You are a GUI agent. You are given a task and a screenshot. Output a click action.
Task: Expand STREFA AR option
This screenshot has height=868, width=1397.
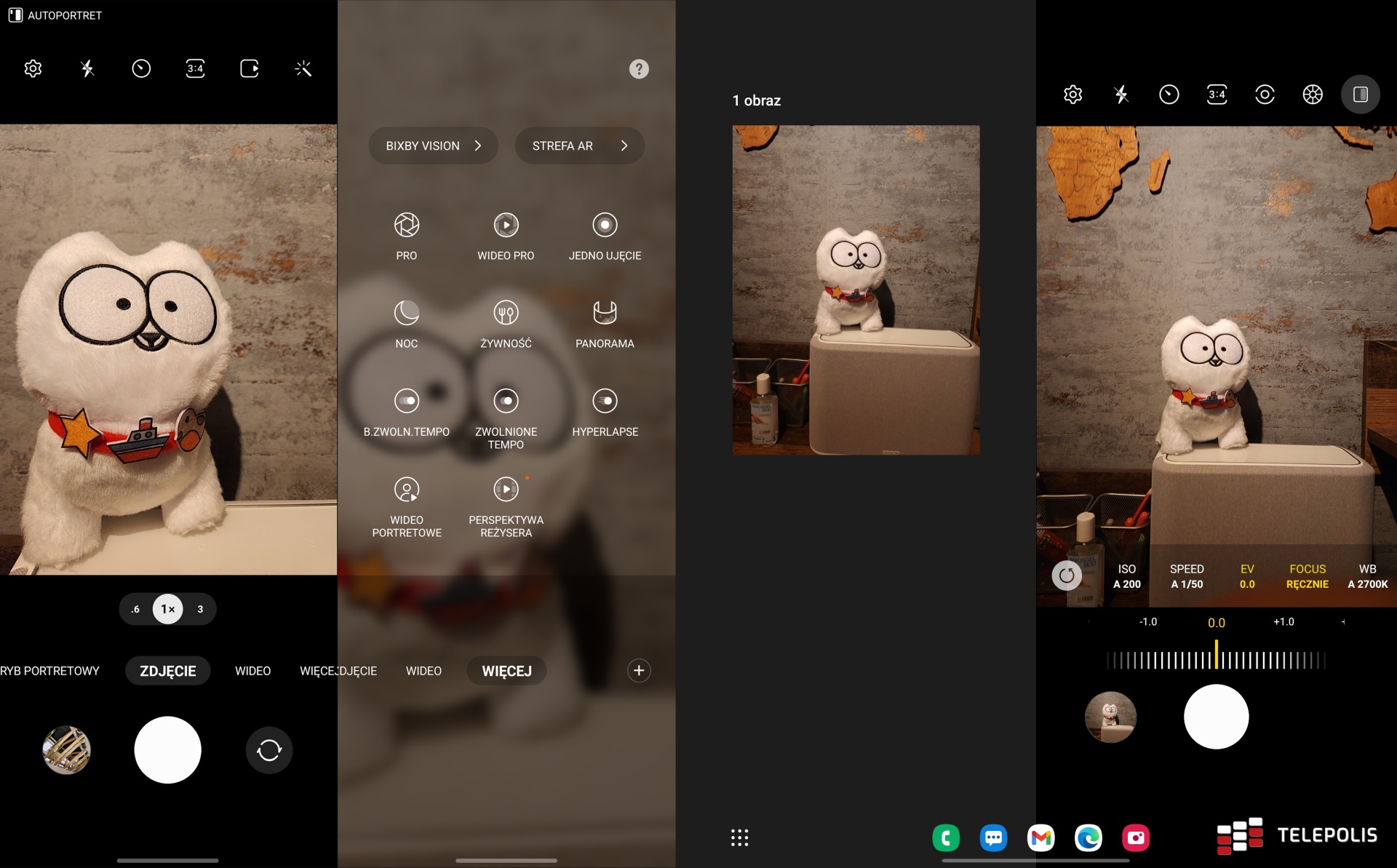[579, 146]
